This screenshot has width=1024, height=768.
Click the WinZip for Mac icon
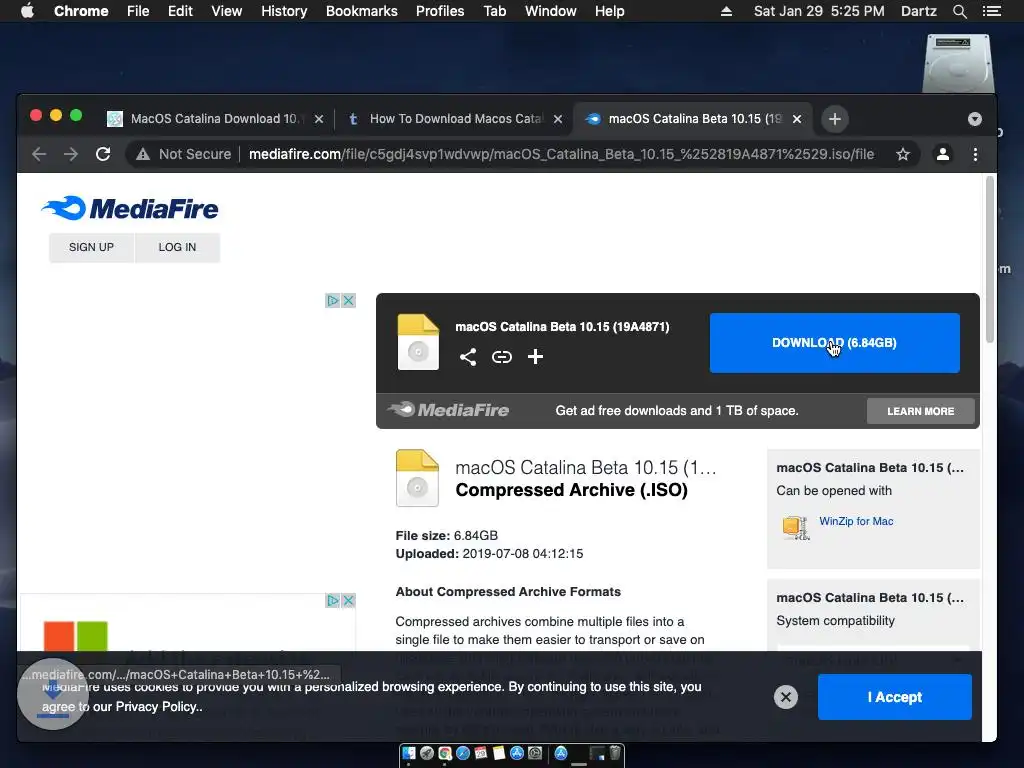(796, 527)
